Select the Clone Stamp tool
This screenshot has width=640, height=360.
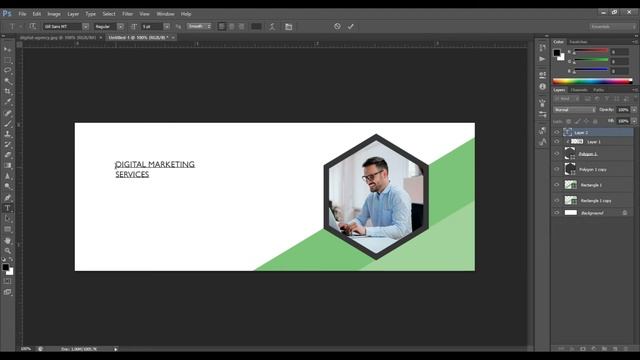pyautogui.click(x=7, y=134)
